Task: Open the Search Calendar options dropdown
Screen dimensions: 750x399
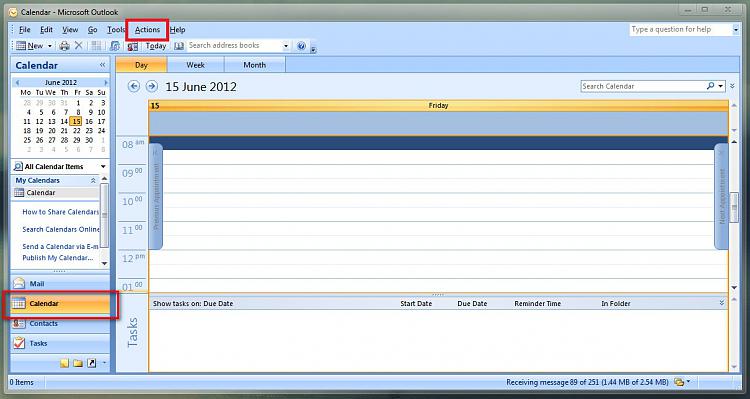Action: (720, 86)
